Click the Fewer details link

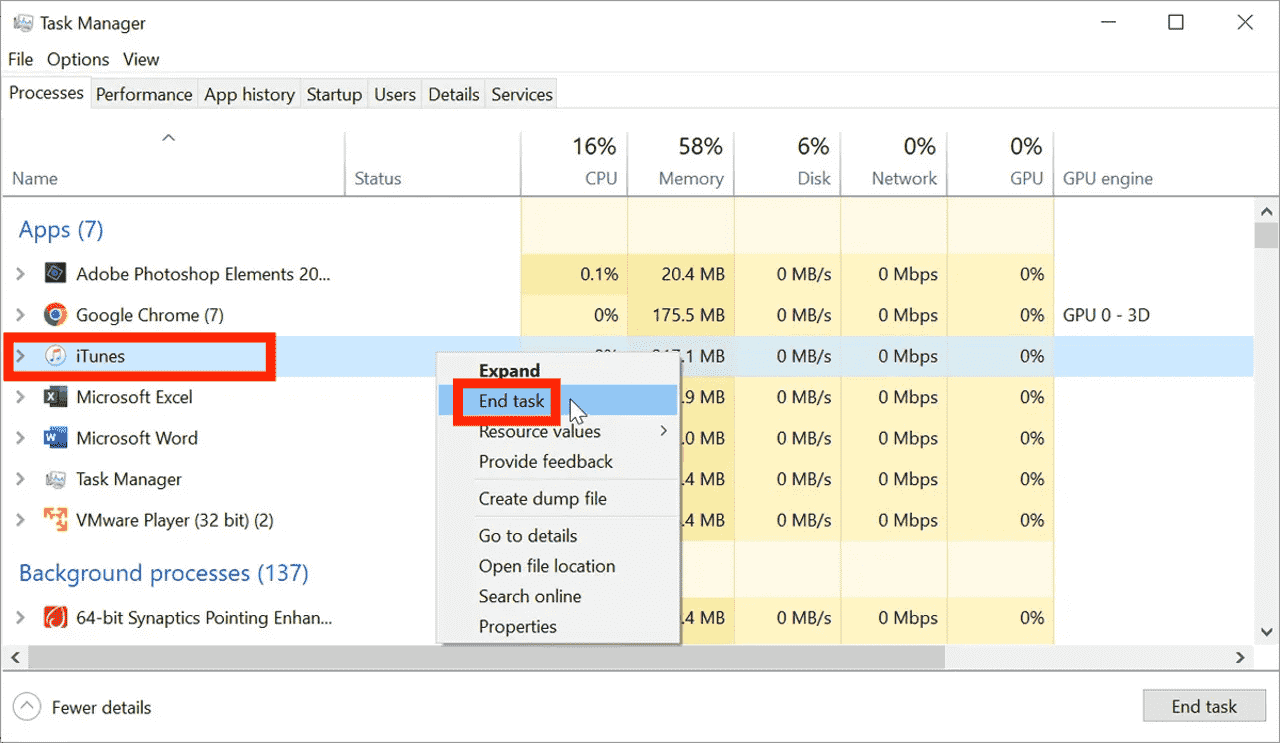click(101, 707)
